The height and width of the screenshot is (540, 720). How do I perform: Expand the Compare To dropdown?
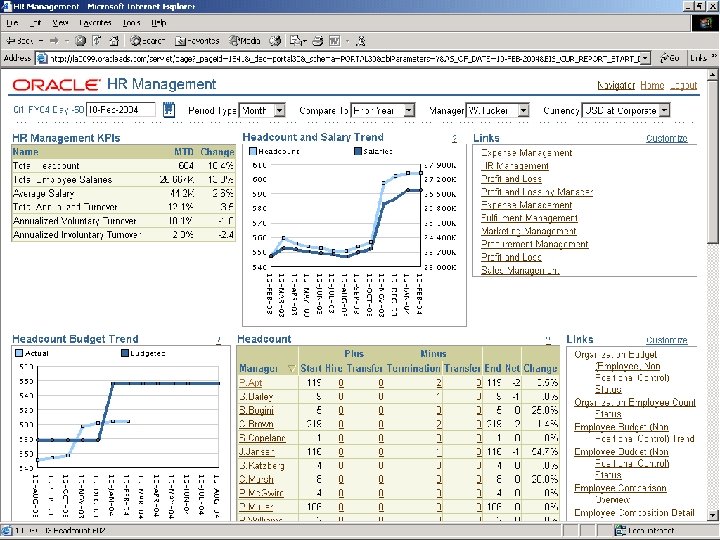click(409, 110)
